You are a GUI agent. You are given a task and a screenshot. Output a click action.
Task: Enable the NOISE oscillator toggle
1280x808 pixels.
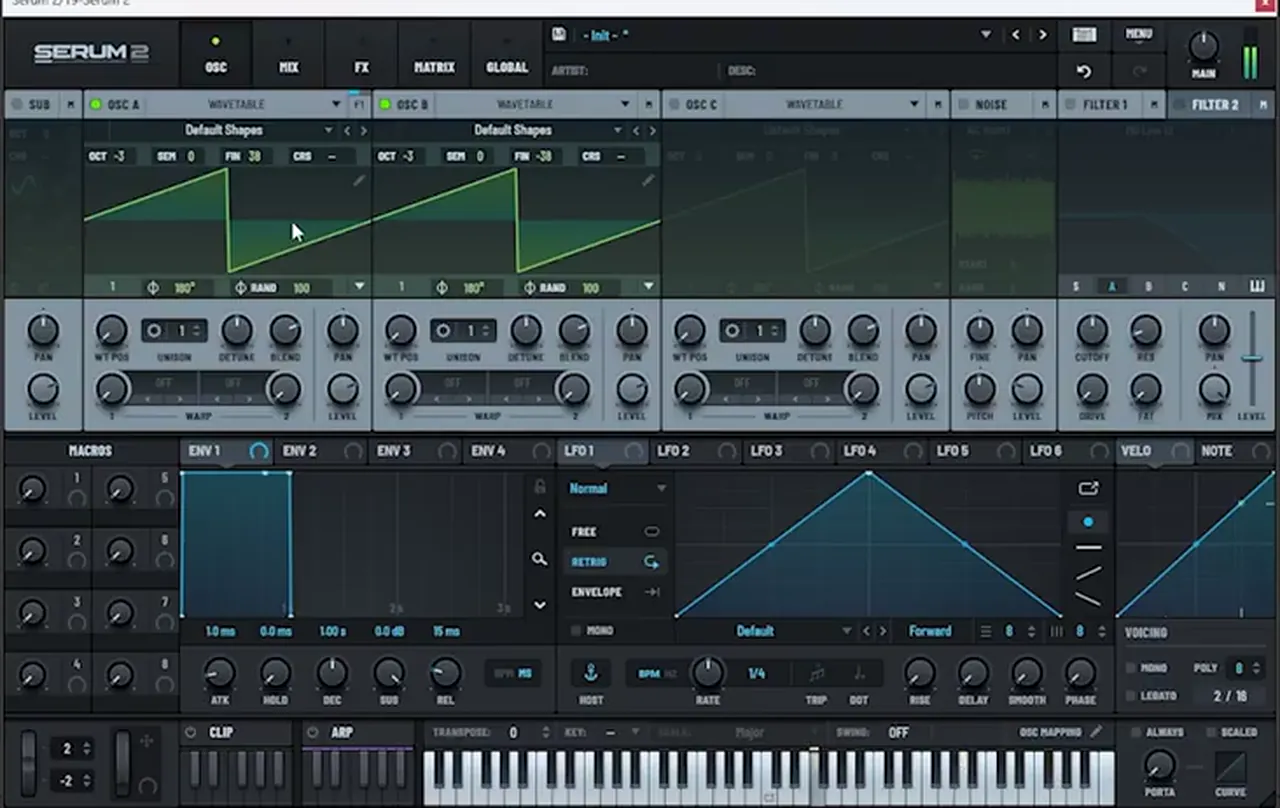coord(963,104)
